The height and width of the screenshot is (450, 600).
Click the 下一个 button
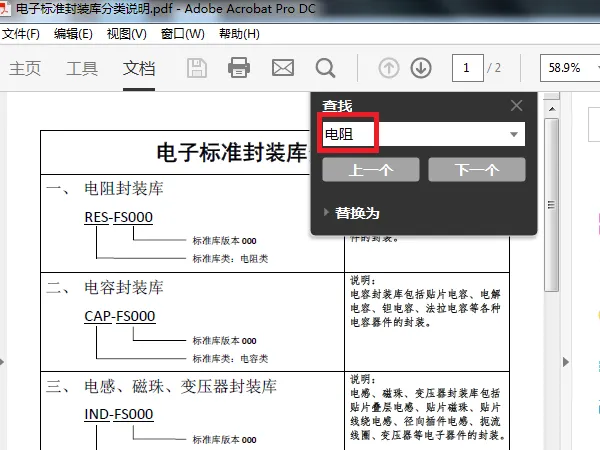point(477,170)
